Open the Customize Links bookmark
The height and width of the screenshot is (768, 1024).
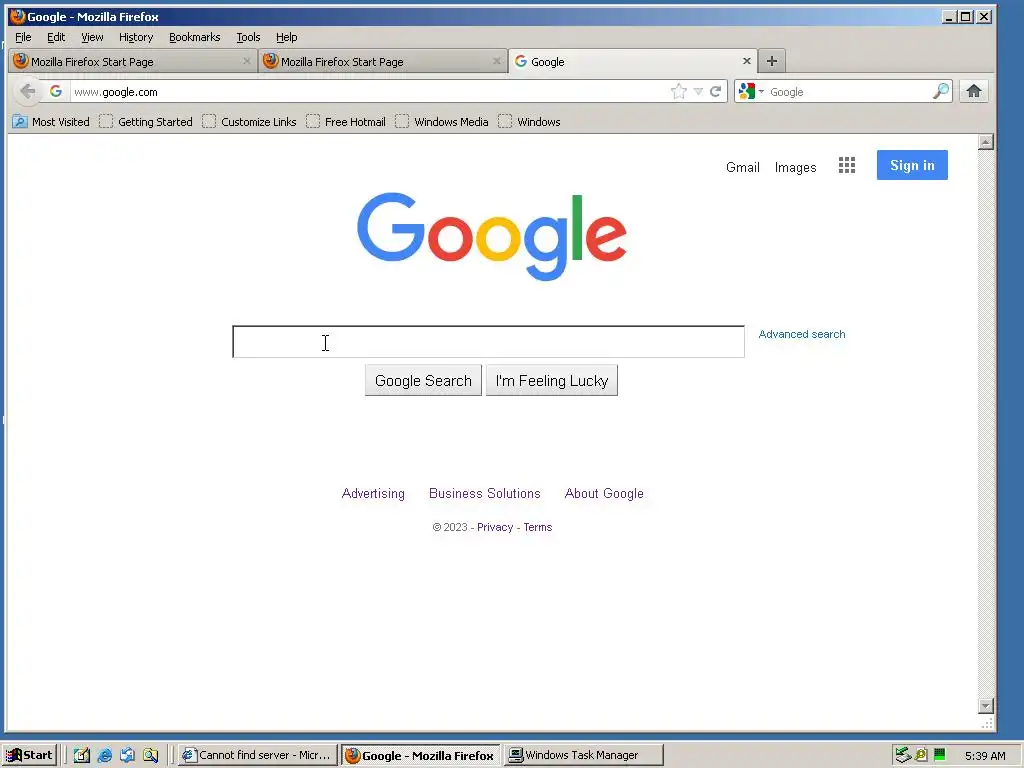pyautogui.click(x=249, y=121)
